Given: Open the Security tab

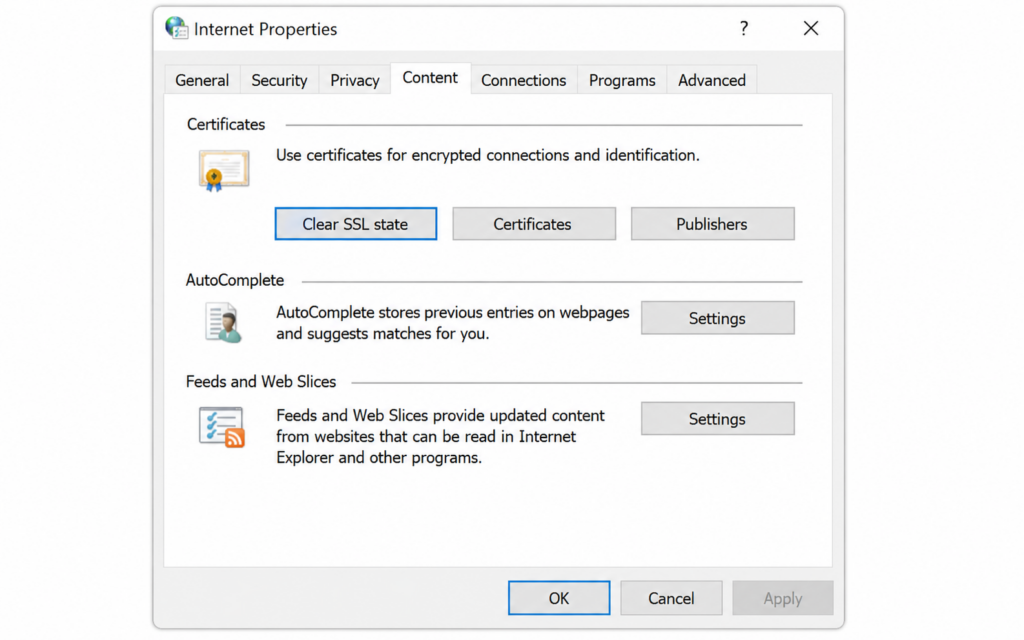Looking at the screenshot, I should [x=280, y=80].
